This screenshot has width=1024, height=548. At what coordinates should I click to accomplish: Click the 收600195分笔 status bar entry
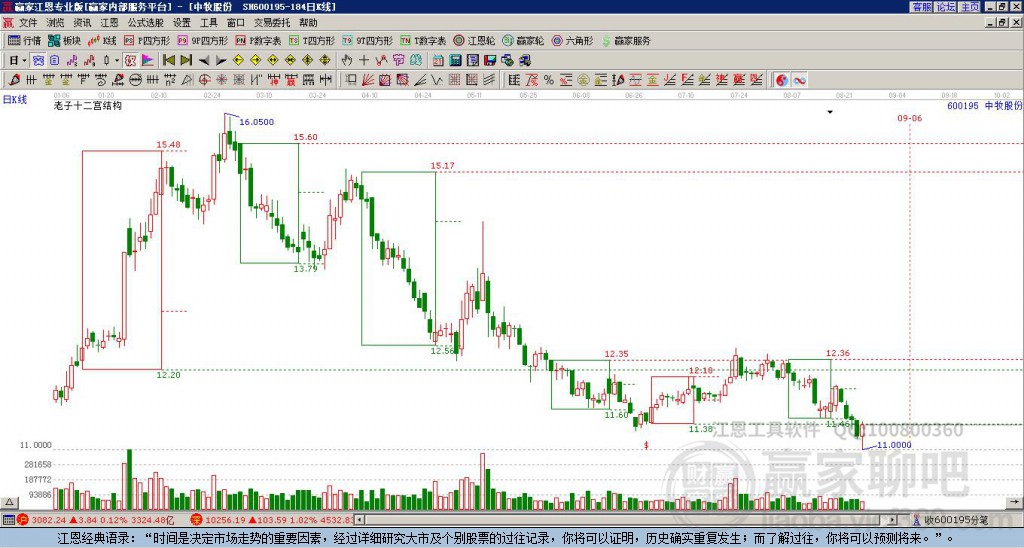950,520
